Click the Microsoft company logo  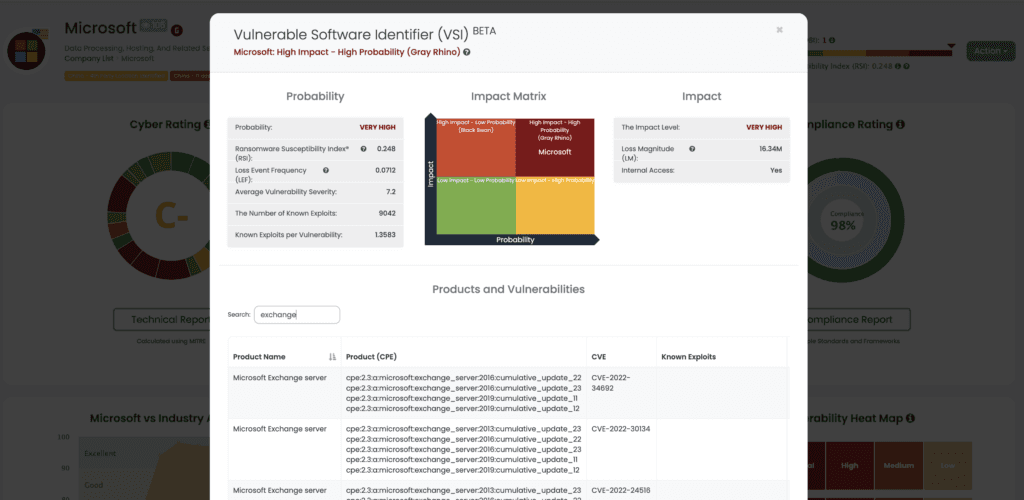(x=27, y=50)
